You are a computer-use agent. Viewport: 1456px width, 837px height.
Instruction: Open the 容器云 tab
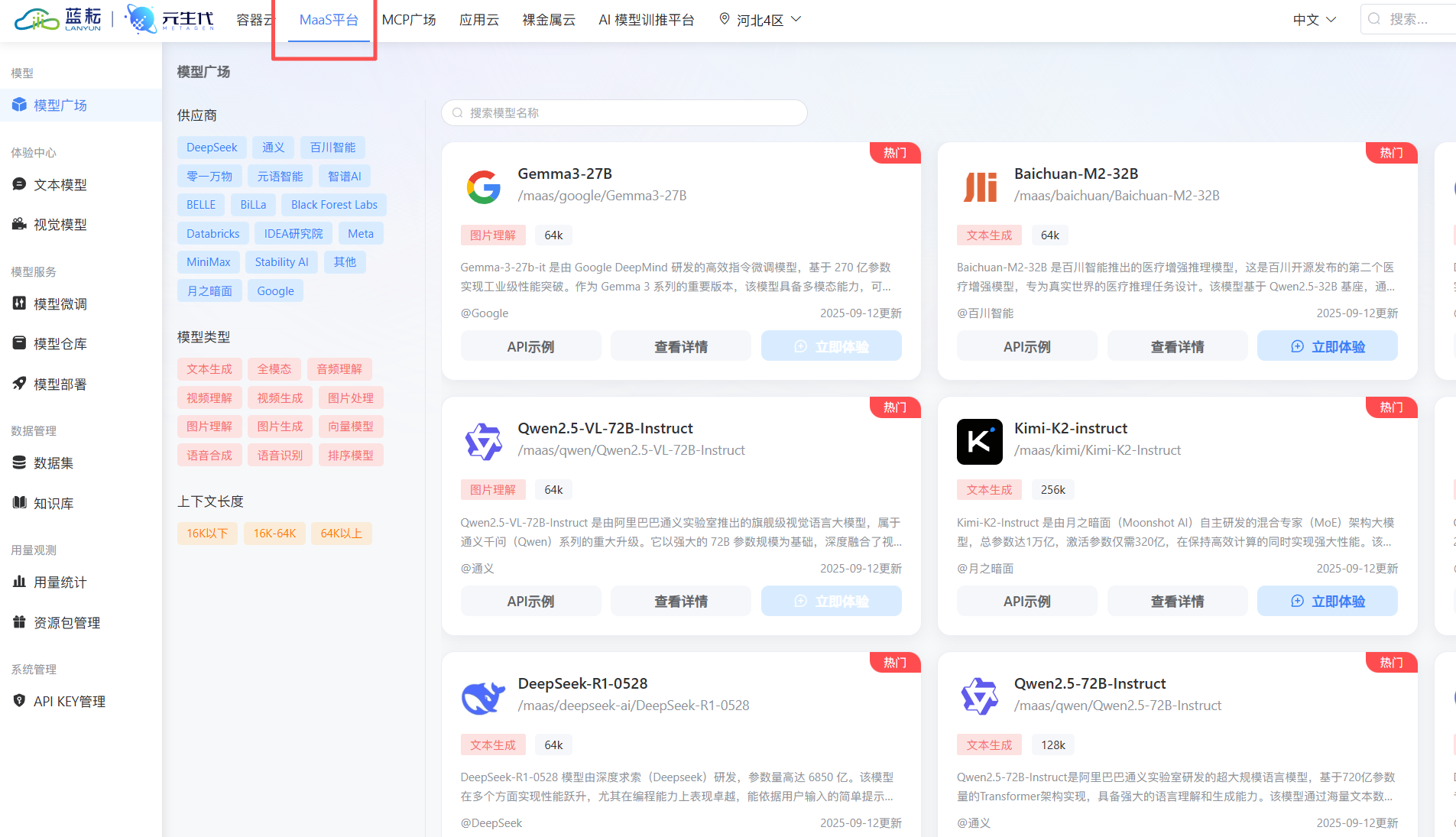(255, 20)
